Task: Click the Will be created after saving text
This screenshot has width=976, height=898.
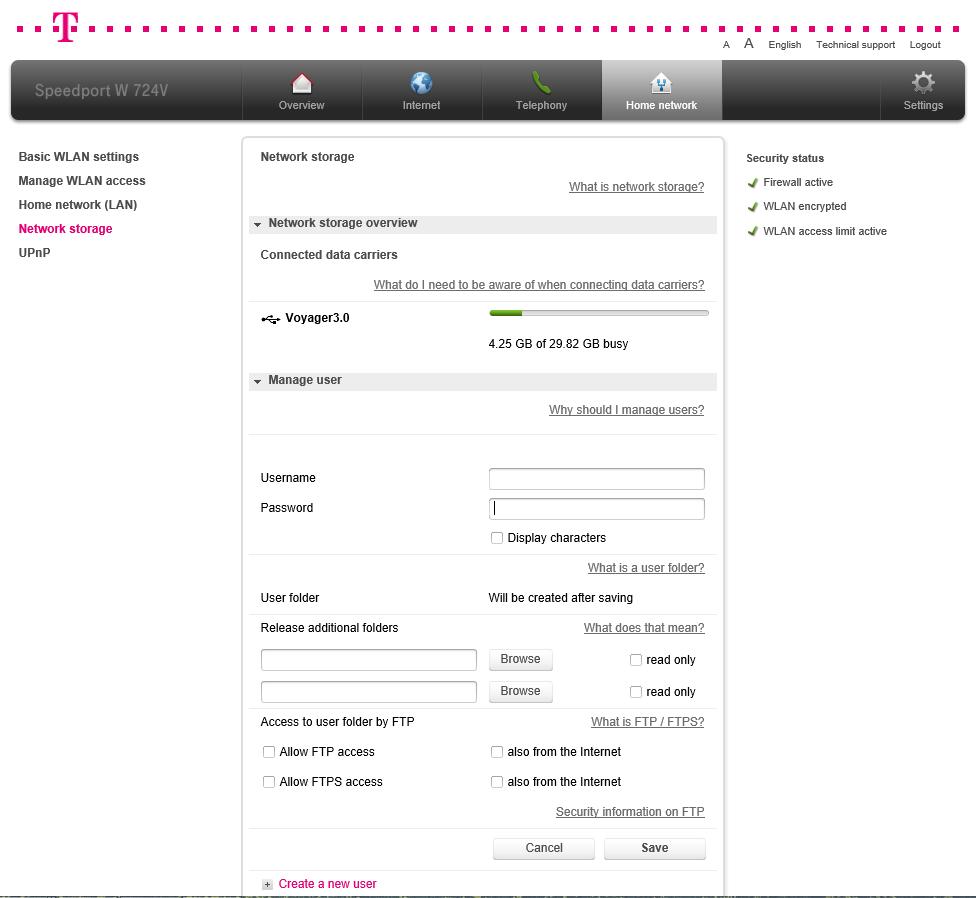Action: pos(560,598)
